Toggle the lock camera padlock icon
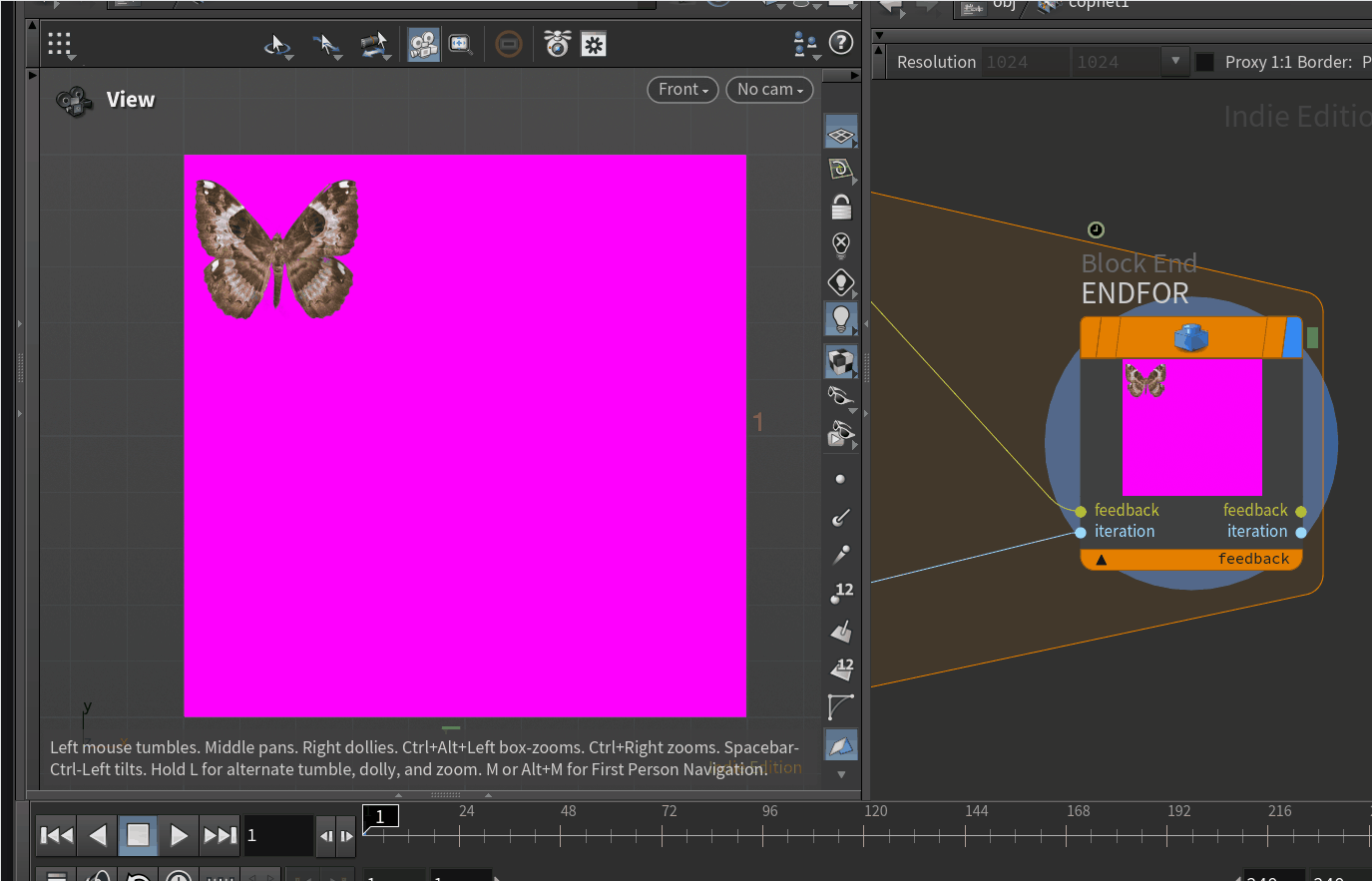This screenshot has height=881, width=1372. [x=841, y=208]
